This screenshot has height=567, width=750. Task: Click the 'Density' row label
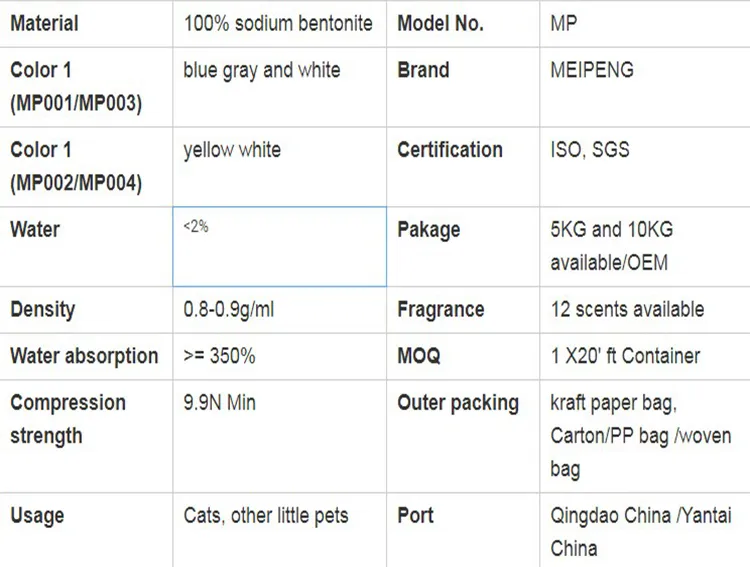43,310
